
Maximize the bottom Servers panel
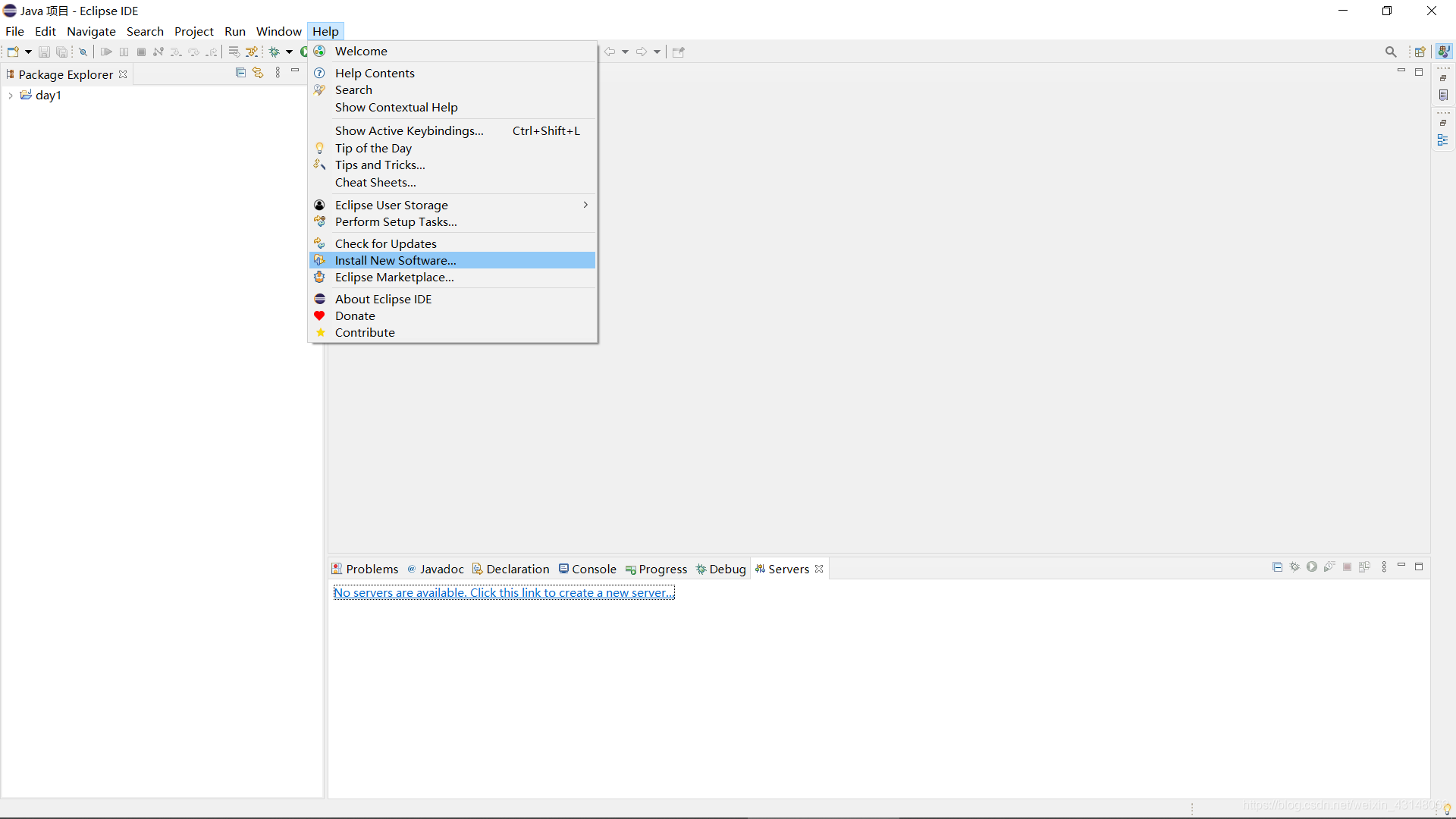coord(1419,566)
